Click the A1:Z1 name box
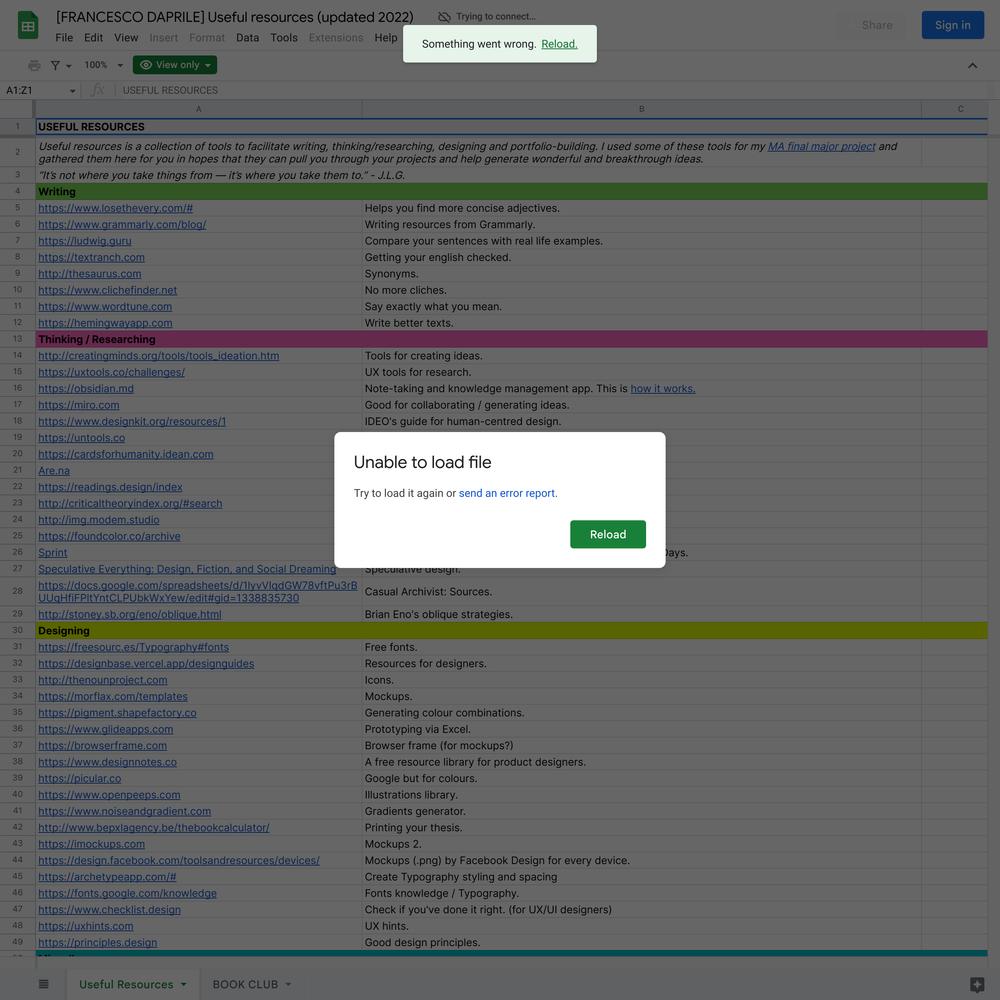The image size is (1000, 1000). tap(33, 91)
